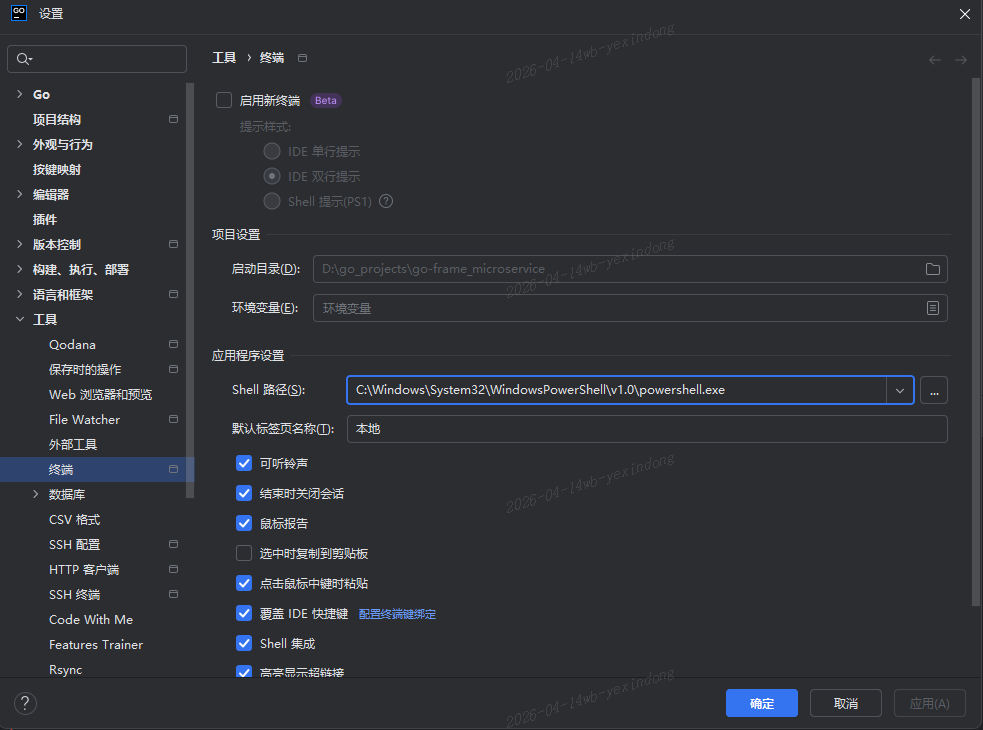983x730 pixels.
Task: Click the project icon next to SSH 配置
Action: [174, 544]
